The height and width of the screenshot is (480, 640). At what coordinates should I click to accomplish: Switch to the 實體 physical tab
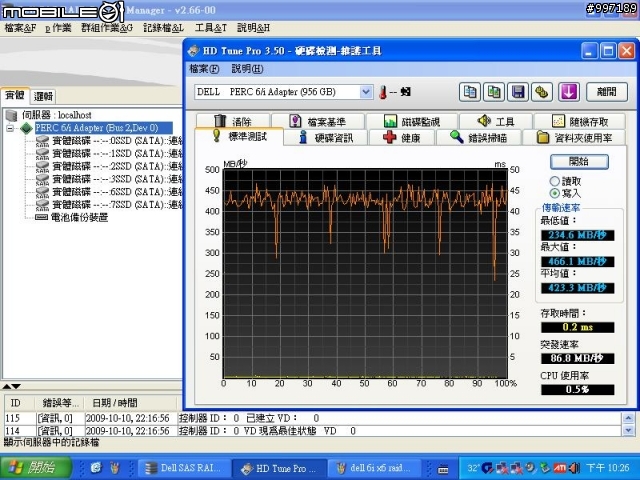(x=15, y=96)
